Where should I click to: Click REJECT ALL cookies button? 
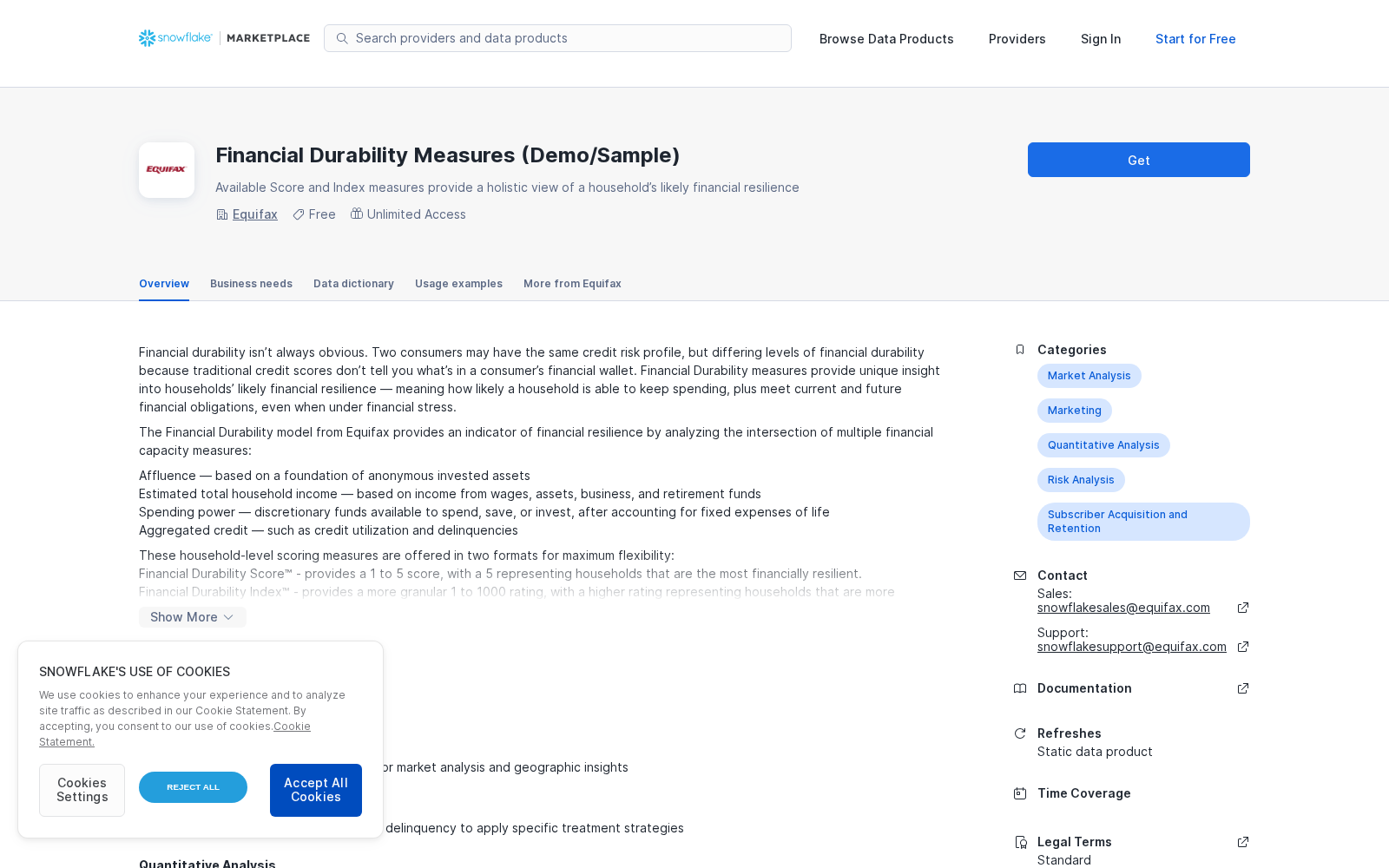pyautogui.click(x=193, y=787)
